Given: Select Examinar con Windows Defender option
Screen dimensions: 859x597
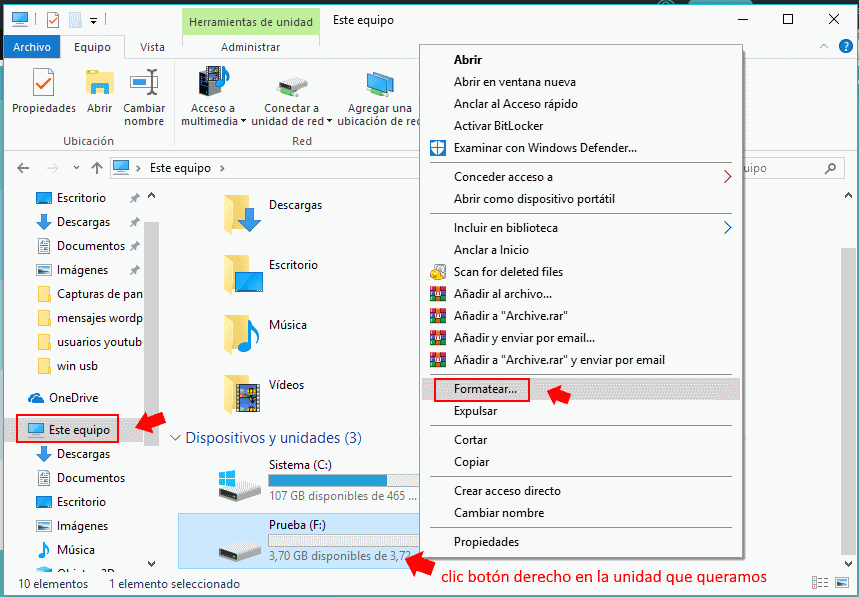Looking at the screenshot, I should point(544,148).
